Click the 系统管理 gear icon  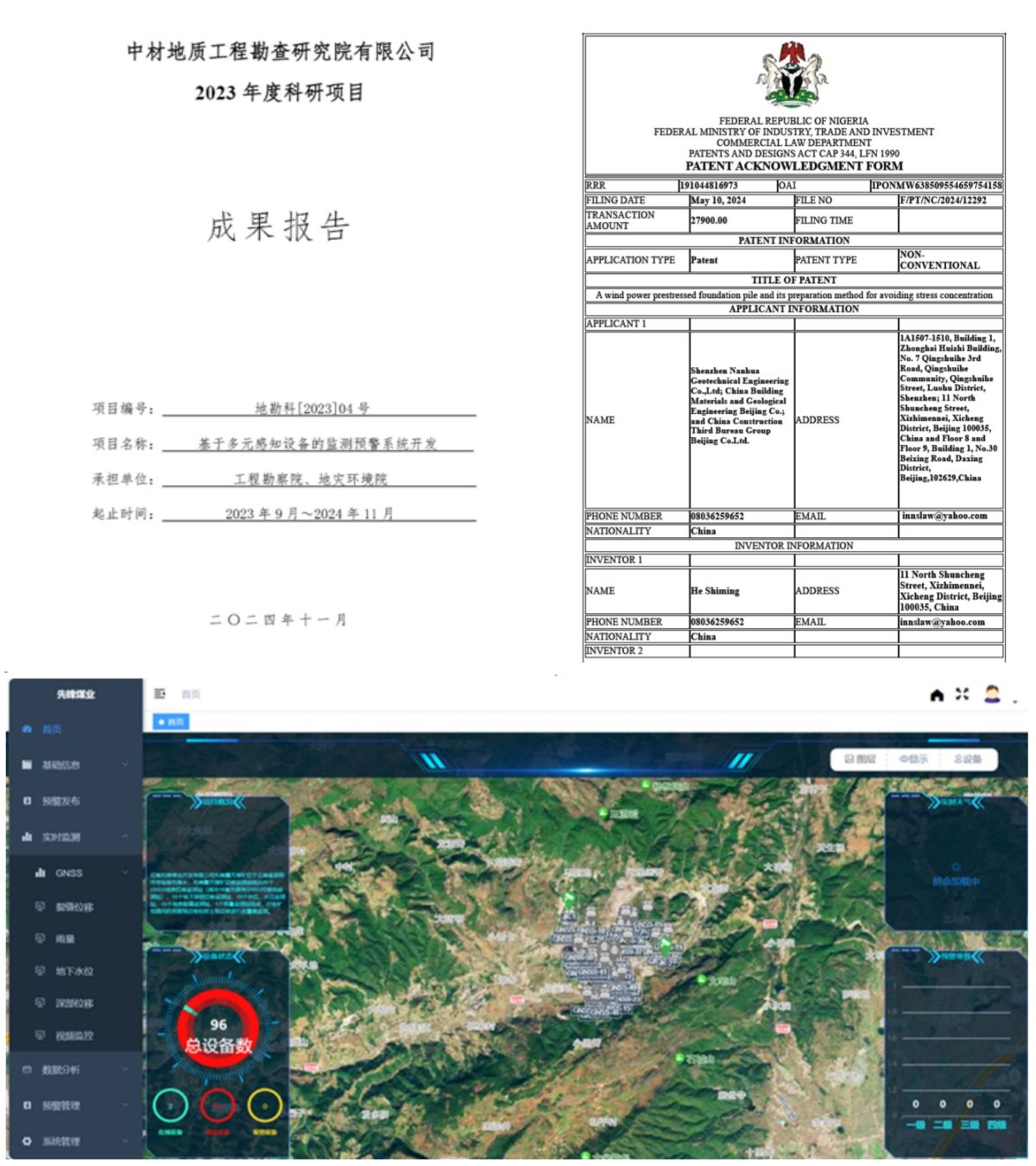click(x=27, y=1142)
